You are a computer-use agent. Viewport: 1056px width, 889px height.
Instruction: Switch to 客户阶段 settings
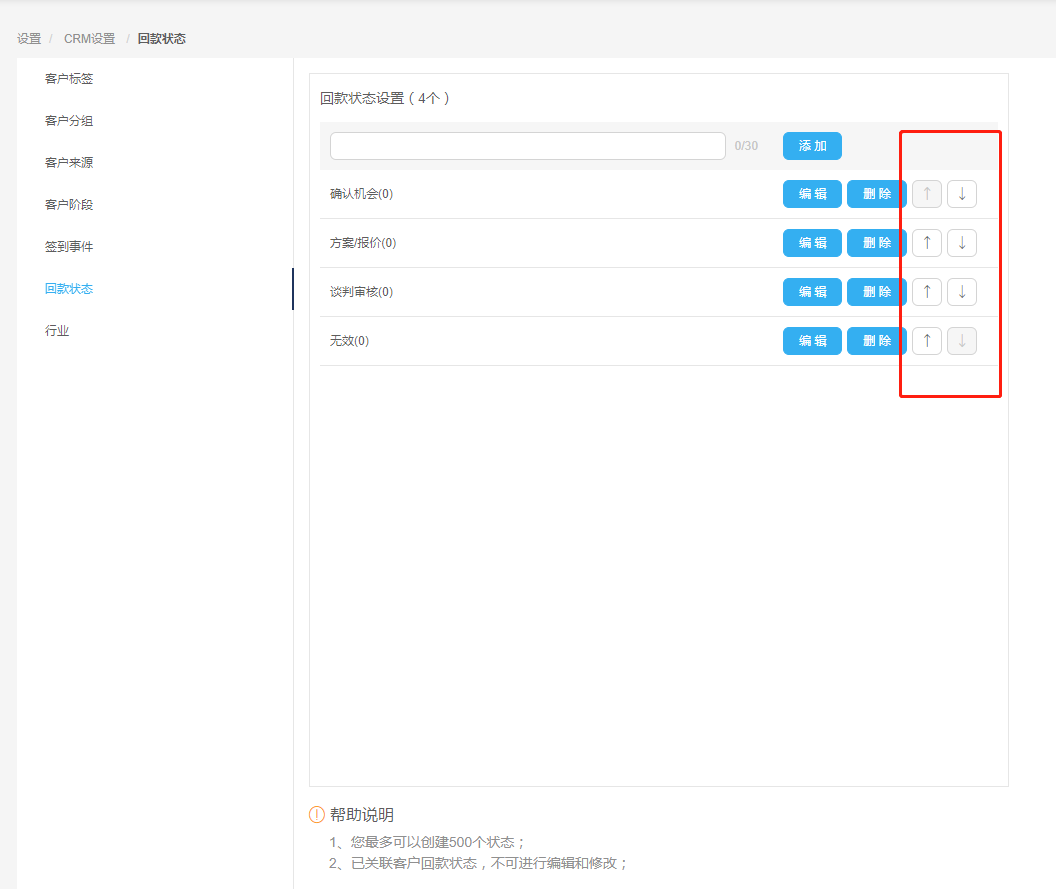click(69, 205)
